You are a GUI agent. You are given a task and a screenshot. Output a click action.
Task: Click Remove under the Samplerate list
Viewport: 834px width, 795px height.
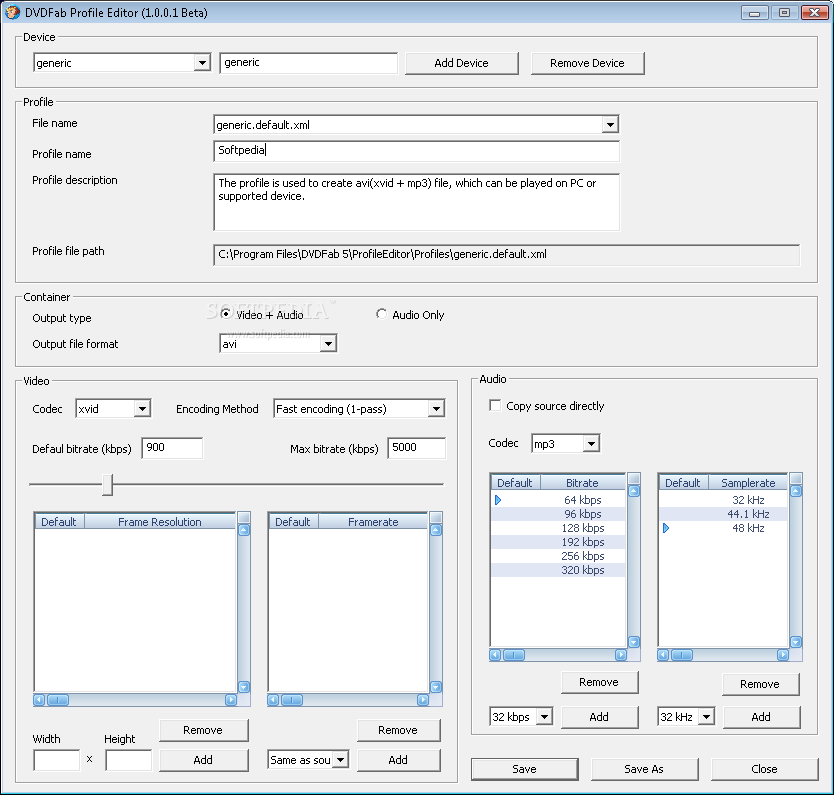tap(760, 684)
